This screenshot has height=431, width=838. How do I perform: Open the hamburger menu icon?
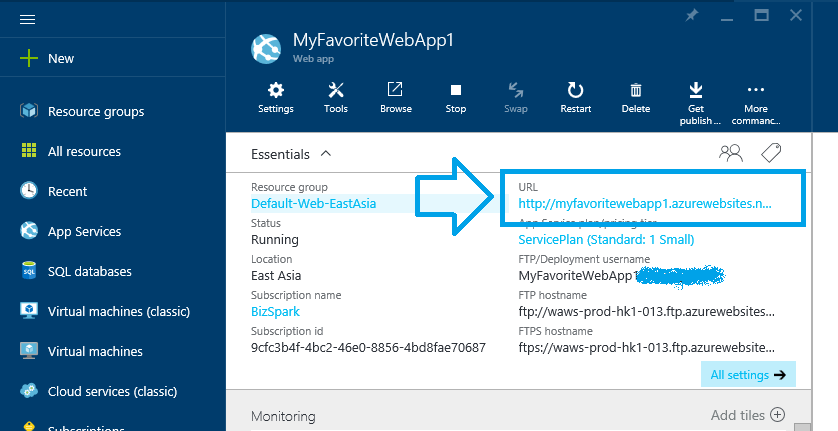27,19
